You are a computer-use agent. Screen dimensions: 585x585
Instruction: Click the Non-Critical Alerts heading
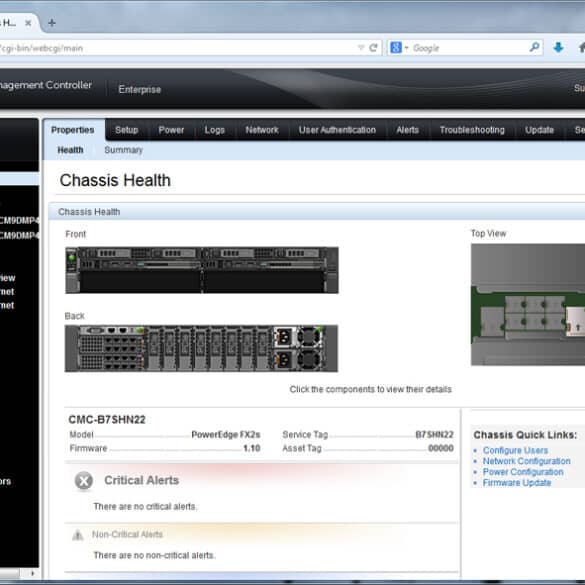[x=127, y=535]
